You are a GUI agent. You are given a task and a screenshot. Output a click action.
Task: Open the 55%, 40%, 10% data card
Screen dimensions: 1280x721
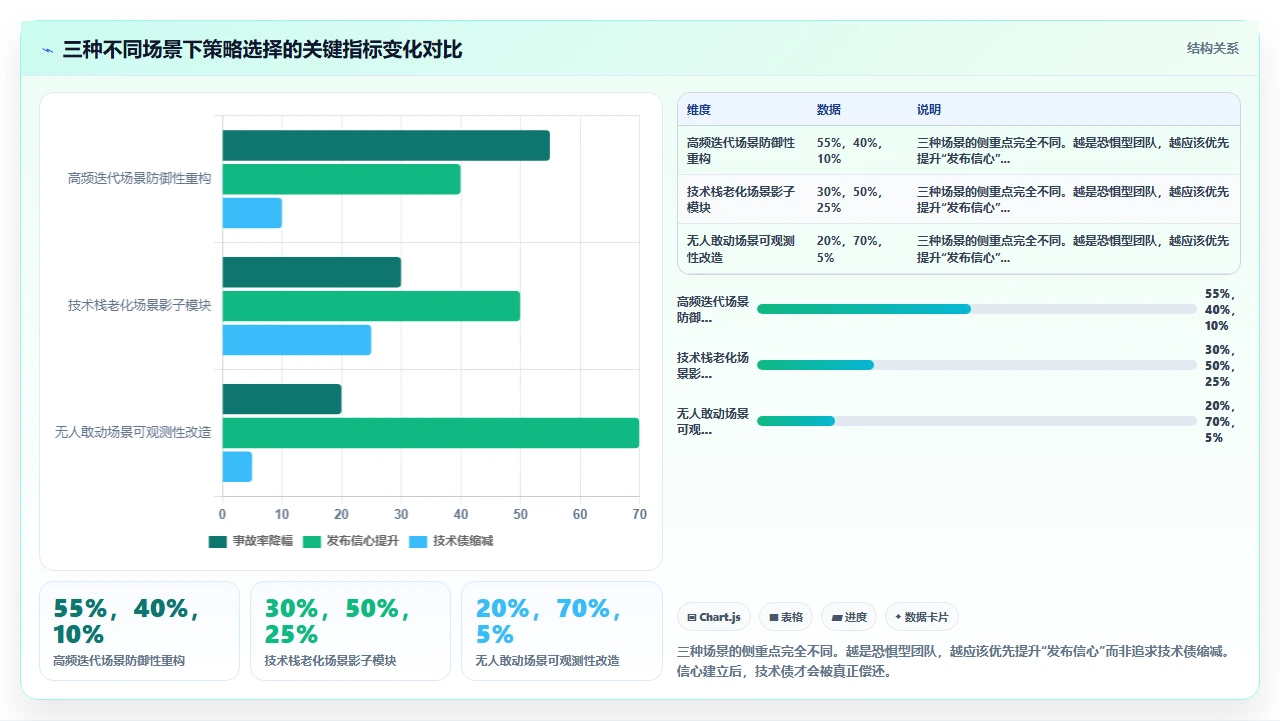[139, 631]
